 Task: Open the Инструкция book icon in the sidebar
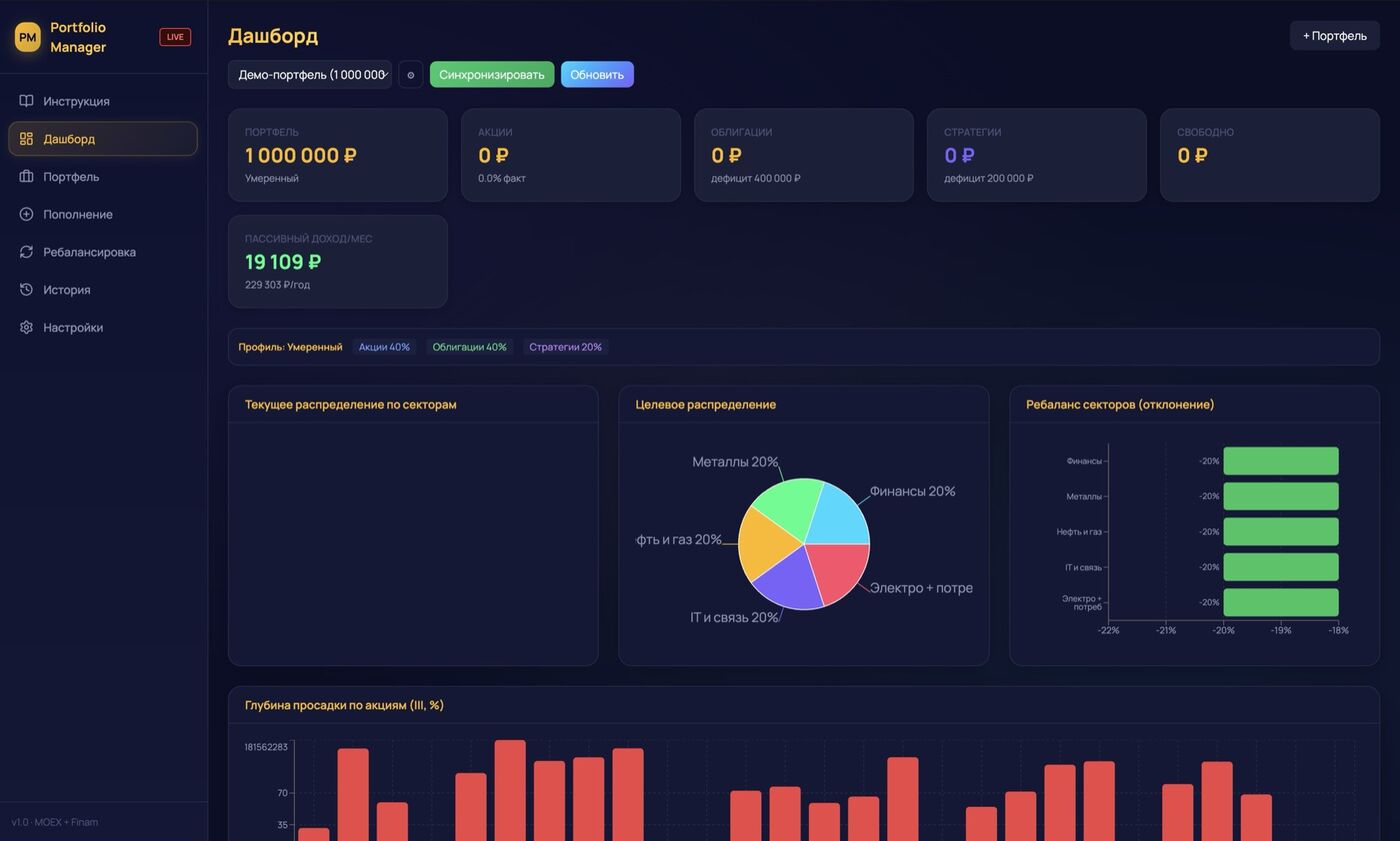click(26, 101)
